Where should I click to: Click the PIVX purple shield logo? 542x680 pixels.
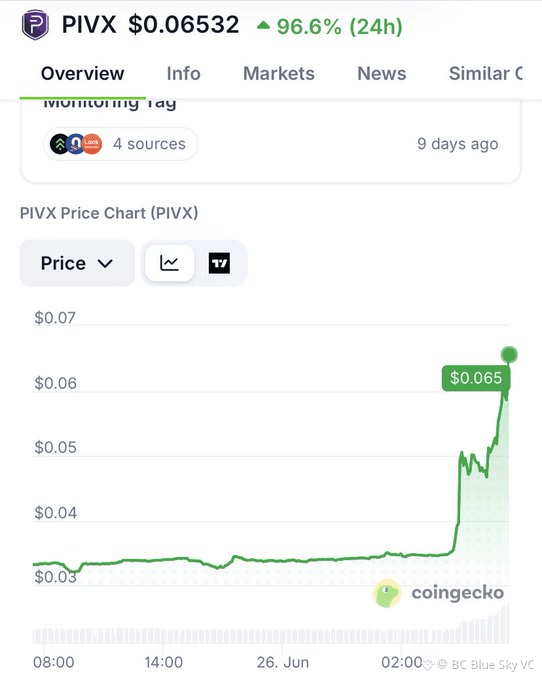pyautogui.click(x=35, y=25)
